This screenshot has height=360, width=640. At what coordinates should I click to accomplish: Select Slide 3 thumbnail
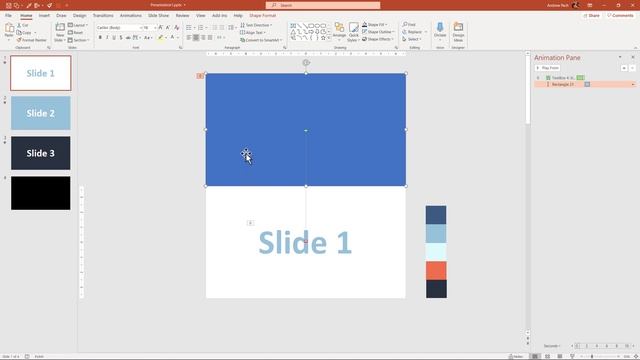coord(40,153)
